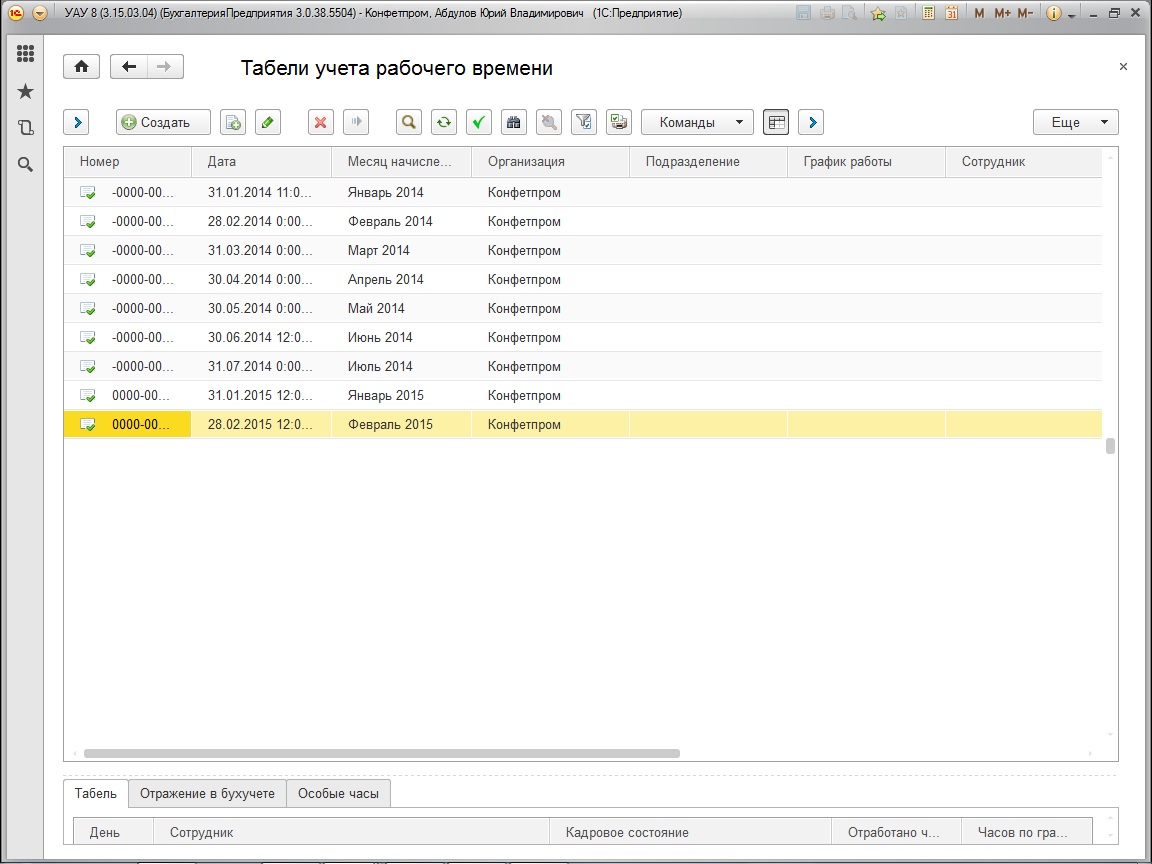Toggle the table view mode button
Image resolution: width=1152 pixels, height=864 pixels.
776,122
